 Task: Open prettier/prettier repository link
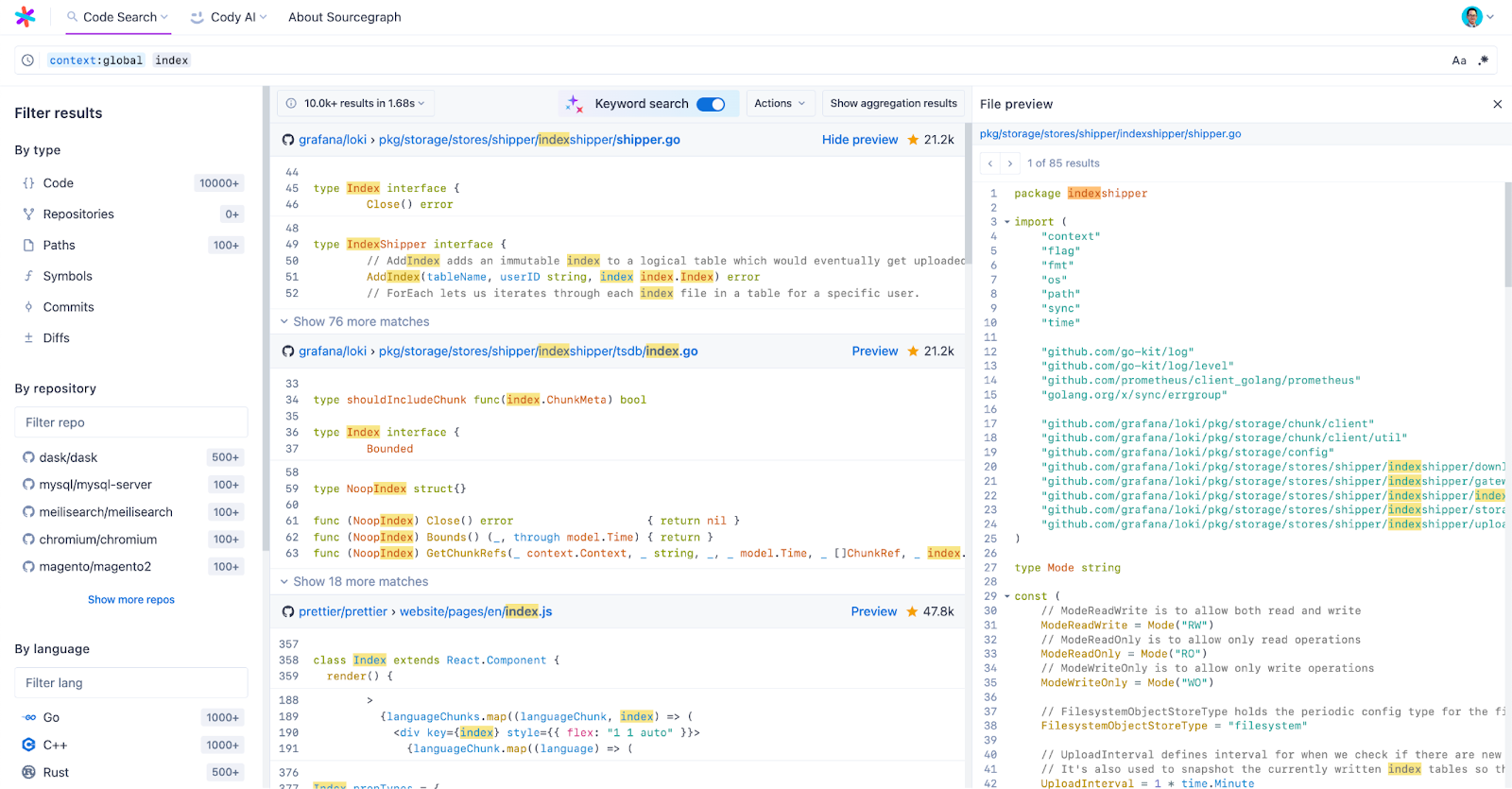(343, 612)
